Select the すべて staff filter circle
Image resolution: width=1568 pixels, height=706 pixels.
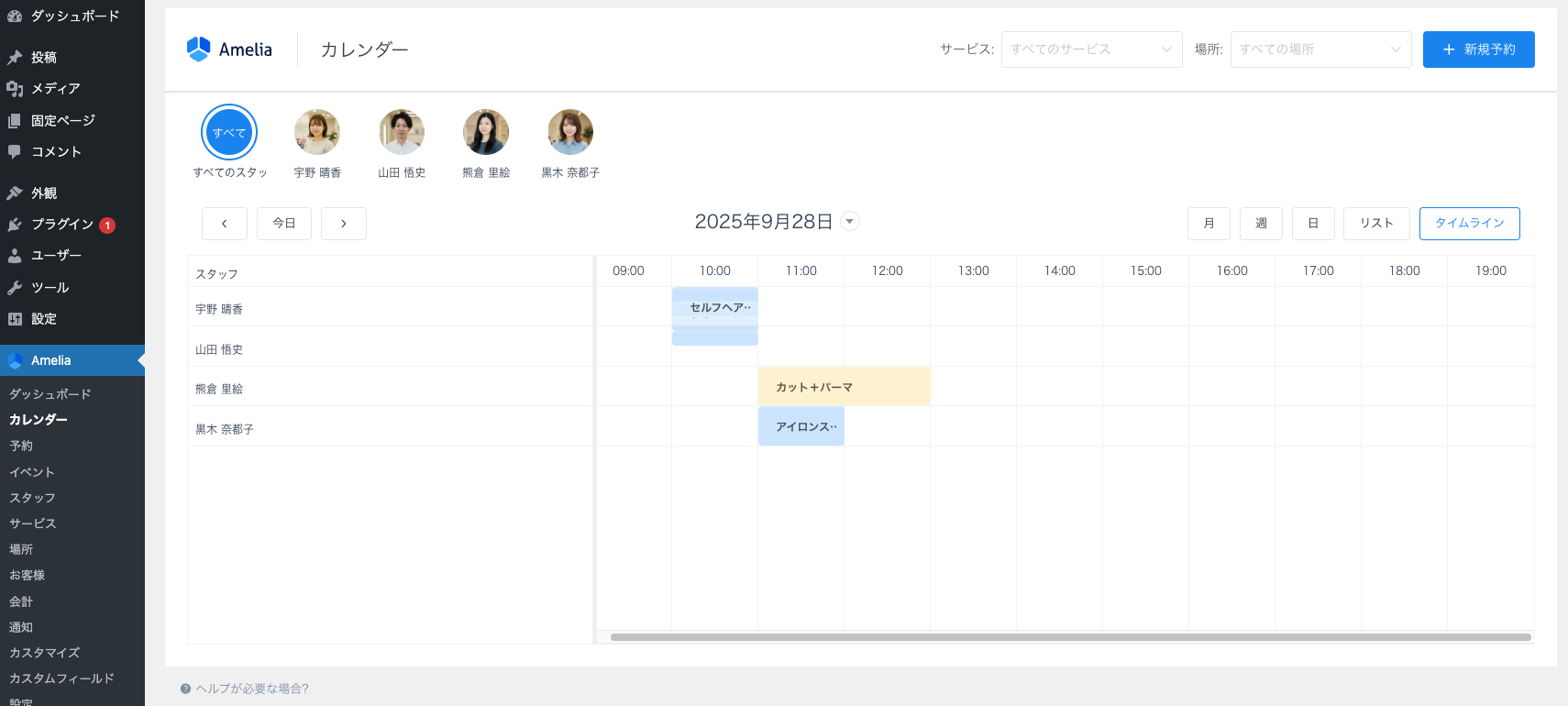[229, 133]
